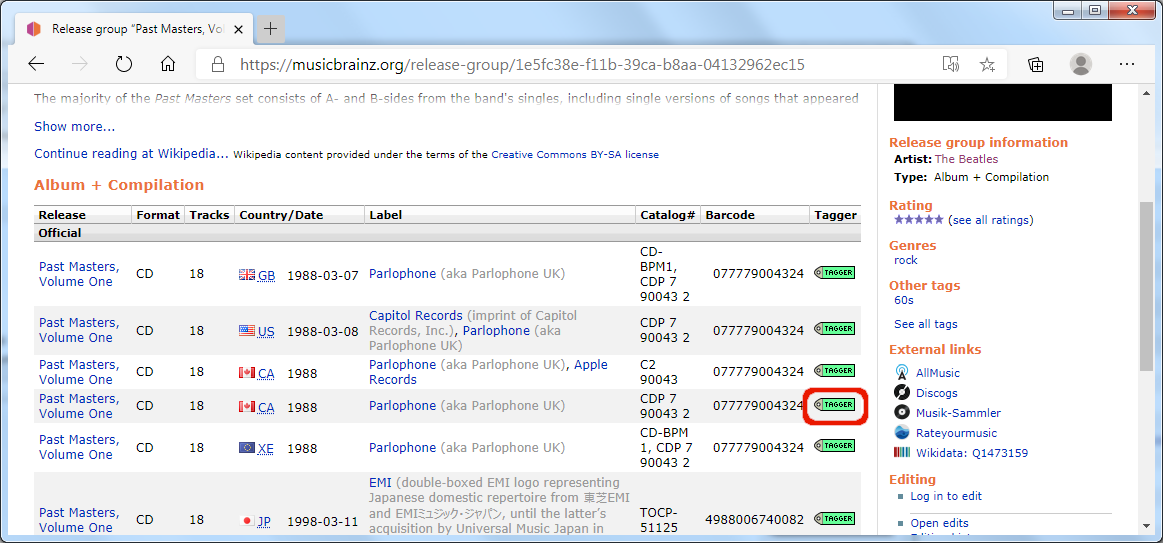Open the 60s tag link
The image size is (1163, 543).
point(903,300)
